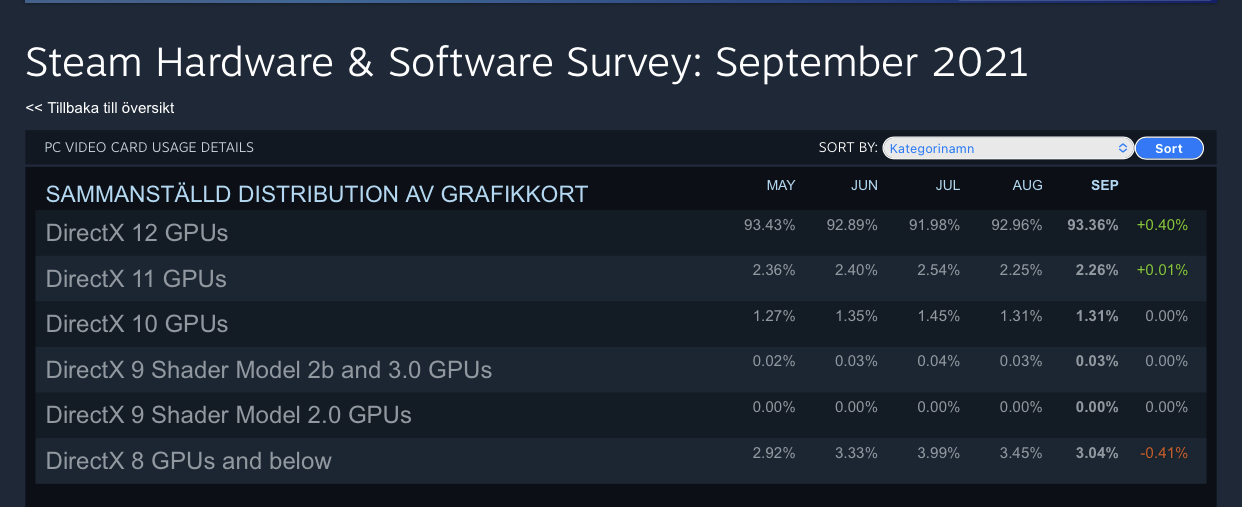Click the Steam Hardware & Software Survey title
The height and width of the screenshot is (507, 1242).
(x=526, y=62)
